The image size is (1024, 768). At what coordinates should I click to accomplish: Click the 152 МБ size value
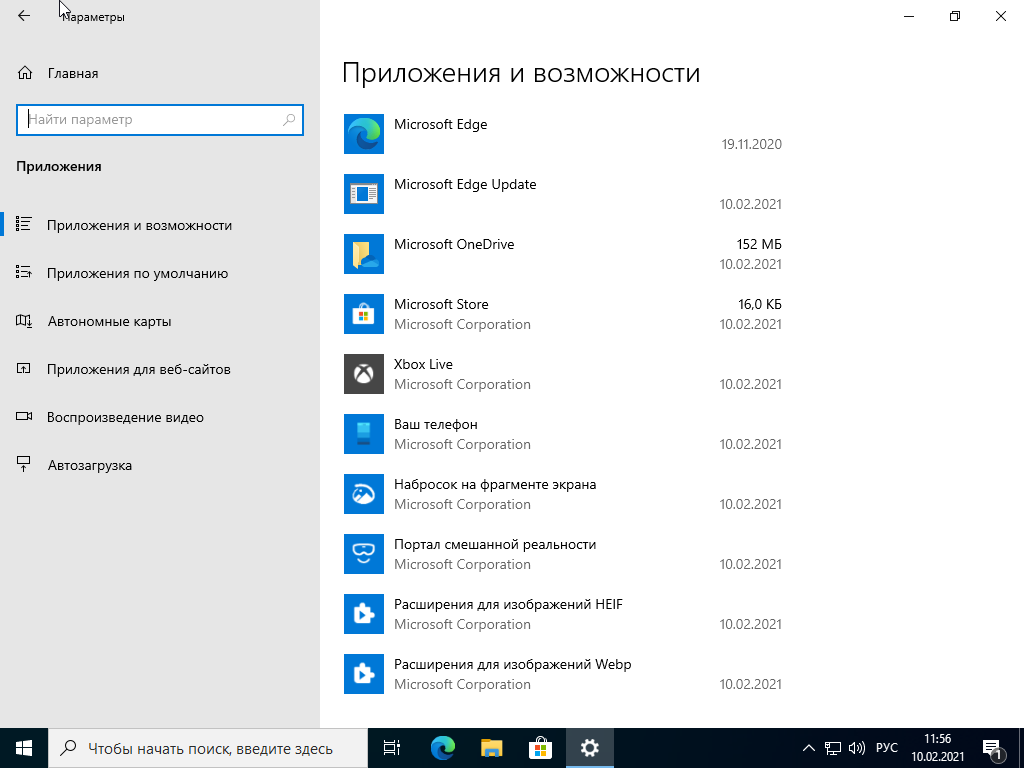click(759, 244)
